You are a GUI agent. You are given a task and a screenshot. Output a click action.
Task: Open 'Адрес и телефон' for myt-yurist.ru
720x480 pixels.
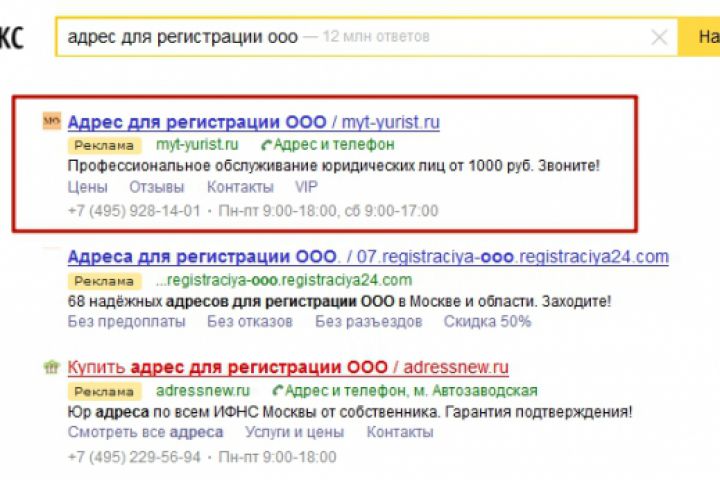pos(334,145)
